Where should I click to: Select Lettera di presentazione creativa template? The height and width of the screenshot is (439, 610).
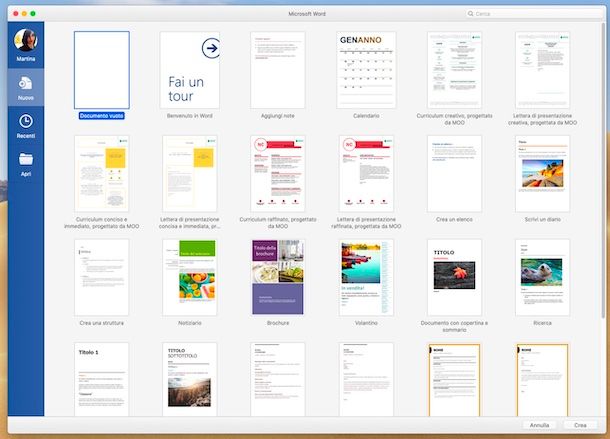click(x=543, y=70)
